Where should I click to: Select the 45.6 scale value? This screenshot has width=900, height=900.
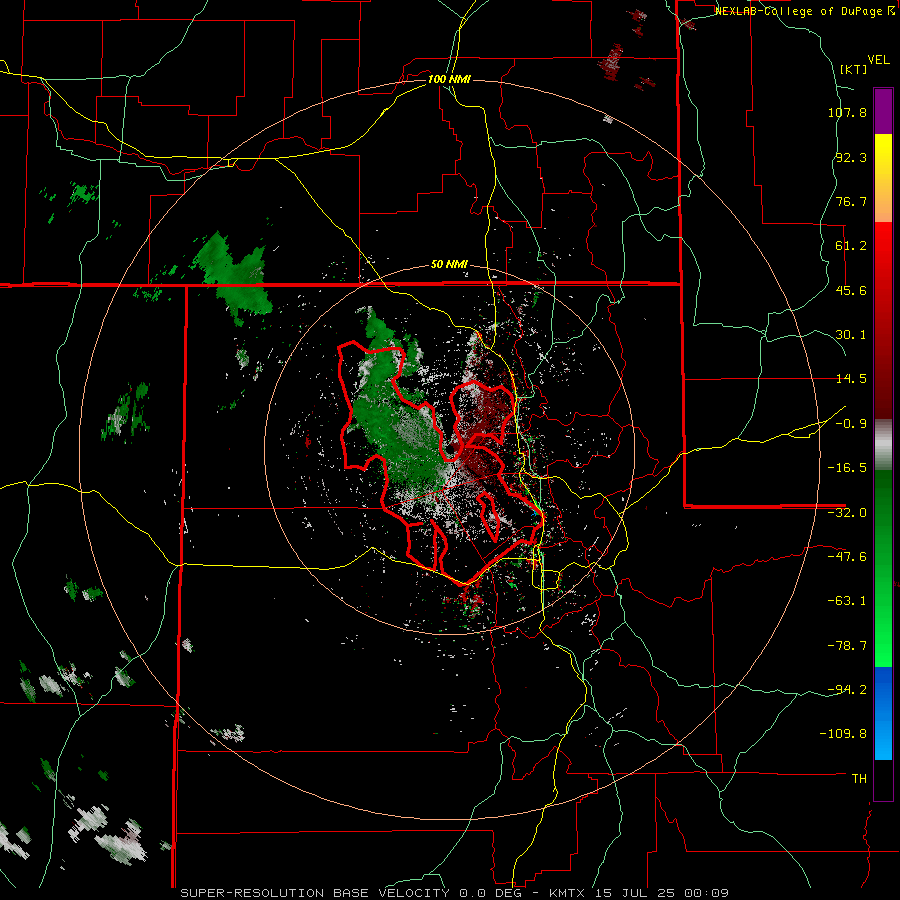point(851,290)
